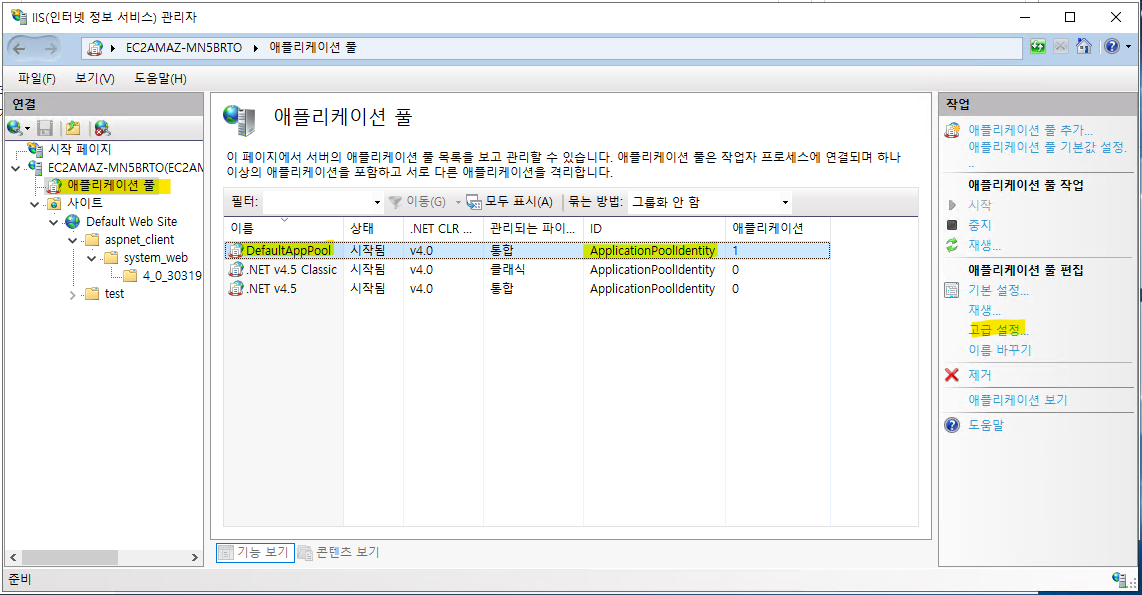Click EC2AMAZ-MN5BRTO in the address breadcrumb

coord(184,47)
